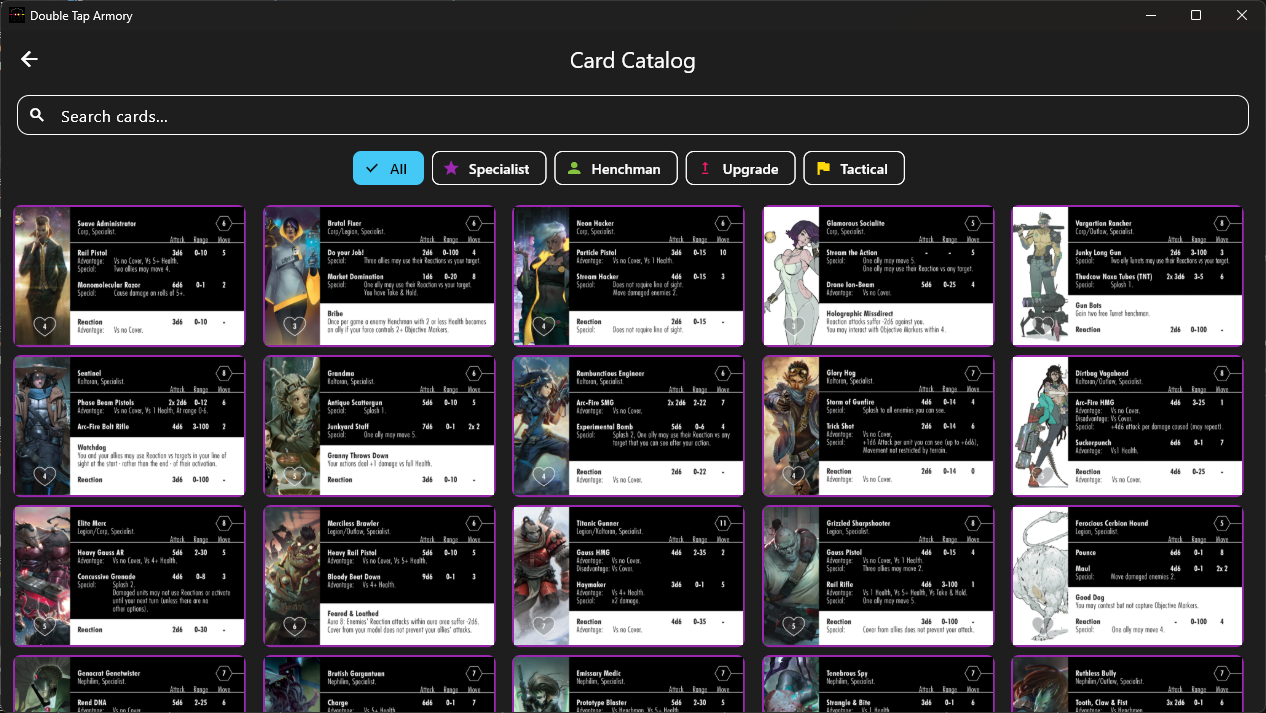Viewport: 1266px width, 713px height.
Task: Click the flag icon on Tactical chip
Action: tap(823, 168)
